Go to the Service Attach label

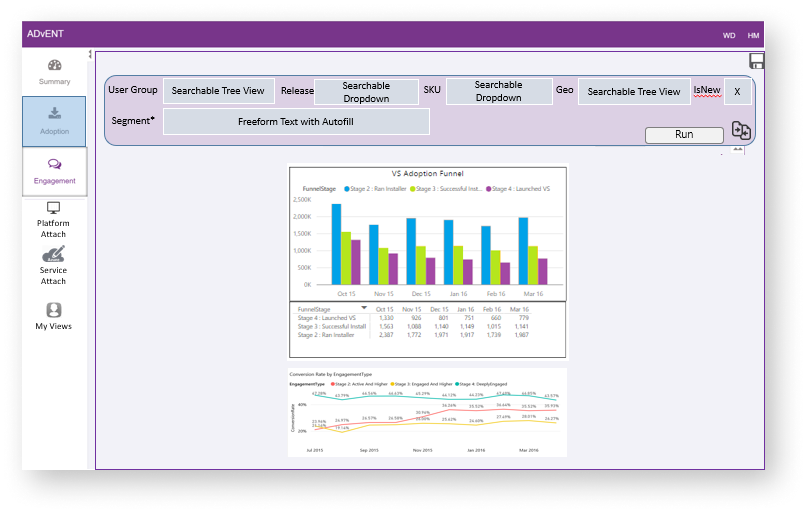[53, 275]
